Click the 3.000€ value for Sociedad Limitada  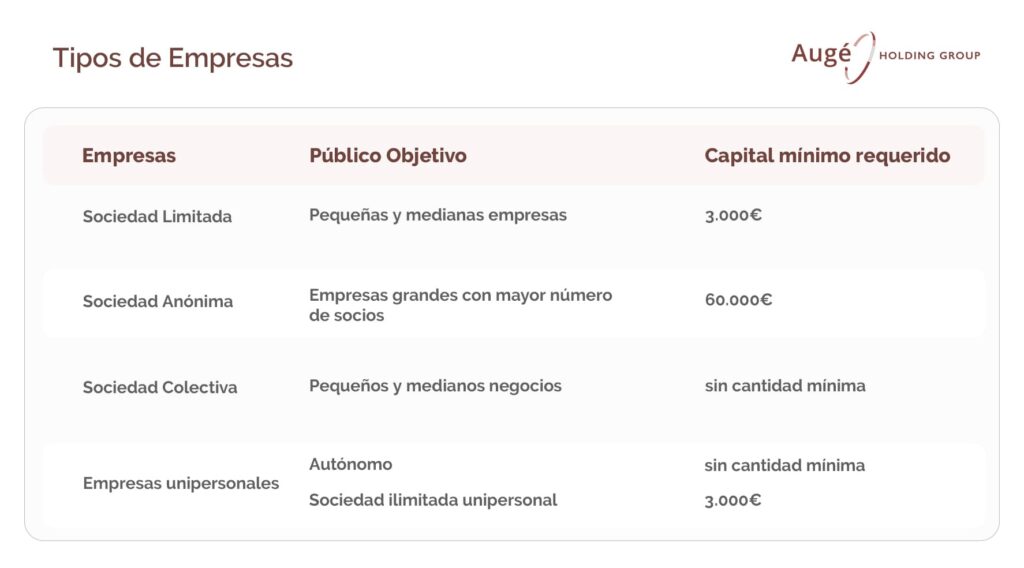tap(732, 215)
